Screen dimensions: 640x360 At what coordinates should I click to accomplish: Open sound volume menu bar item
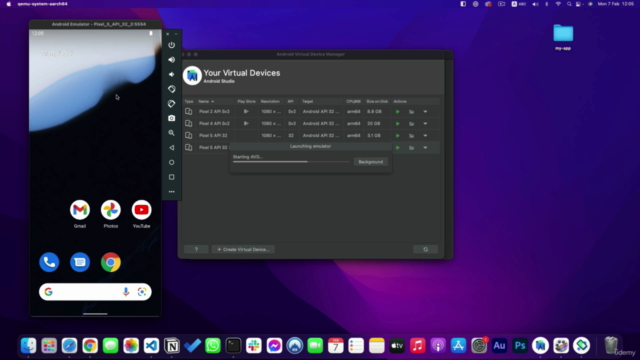click(x=535, y=4)
